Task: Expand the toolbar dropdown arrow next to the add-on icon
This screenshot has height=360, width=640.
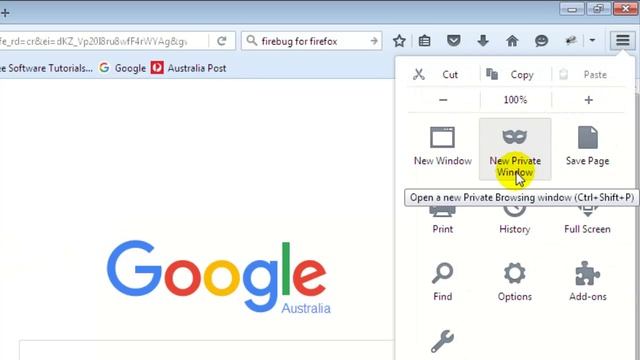Action: click(x=592, y=40)
